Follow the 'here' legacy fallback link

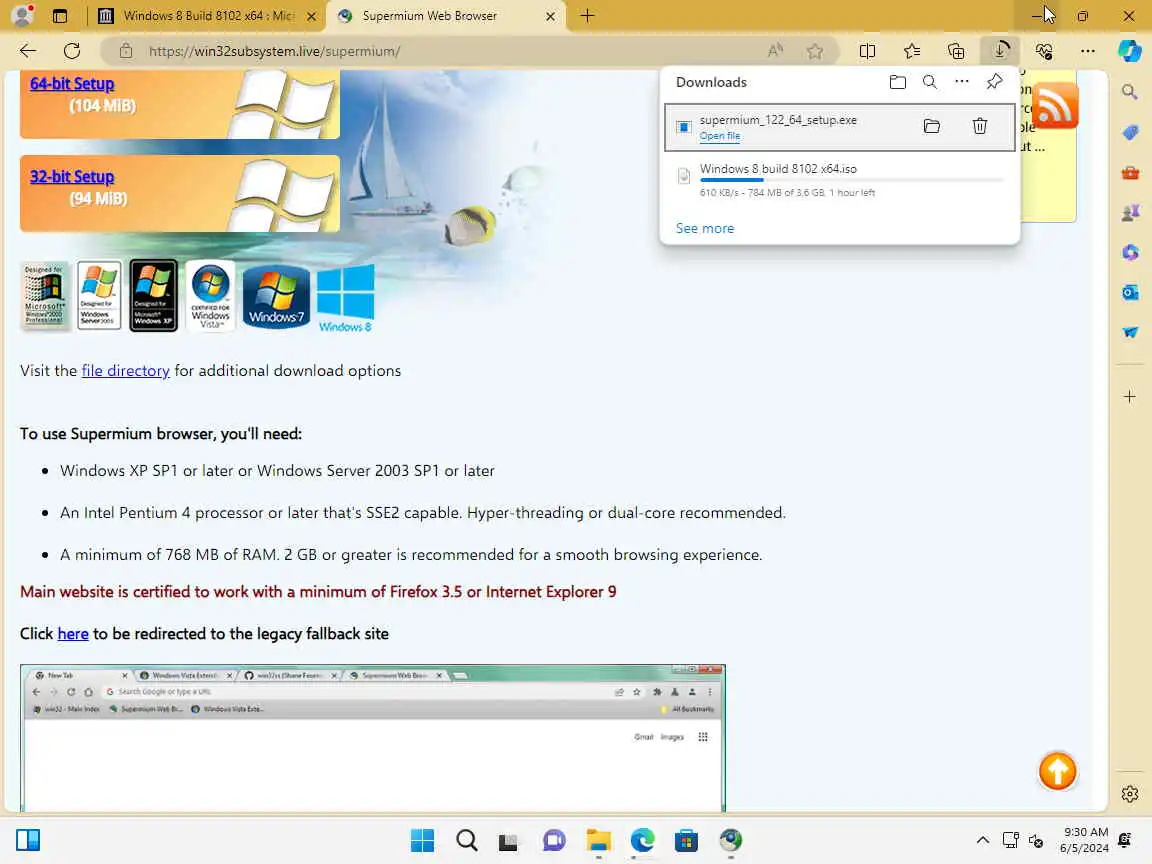(73, 634)
